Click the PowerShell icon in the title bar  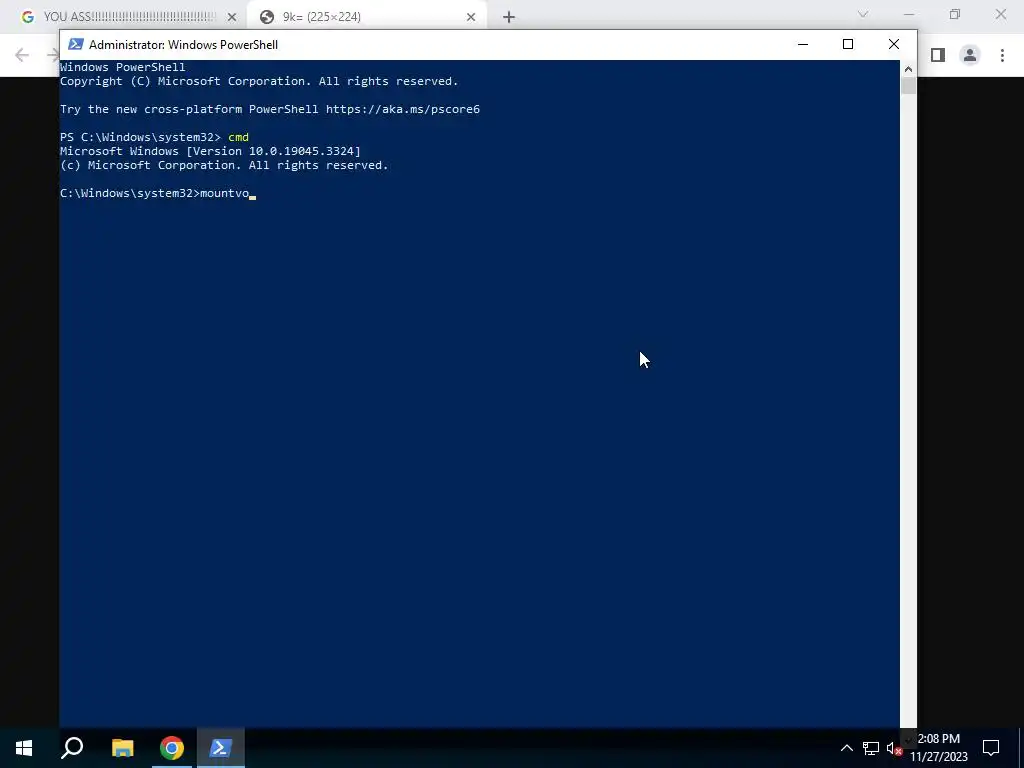(76, 44)
